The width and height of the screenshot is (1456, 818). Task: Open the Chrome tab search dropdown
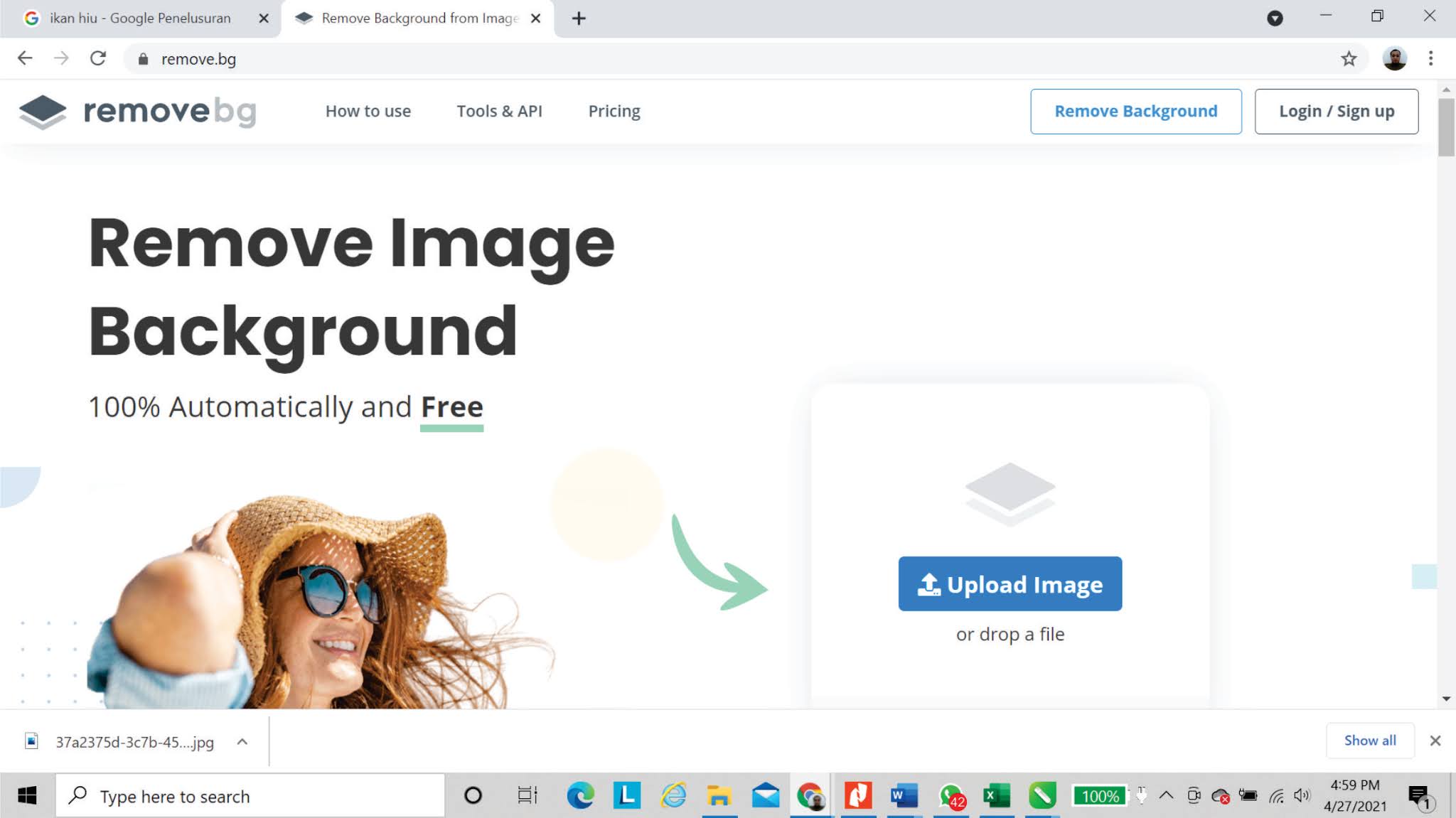1275,18
